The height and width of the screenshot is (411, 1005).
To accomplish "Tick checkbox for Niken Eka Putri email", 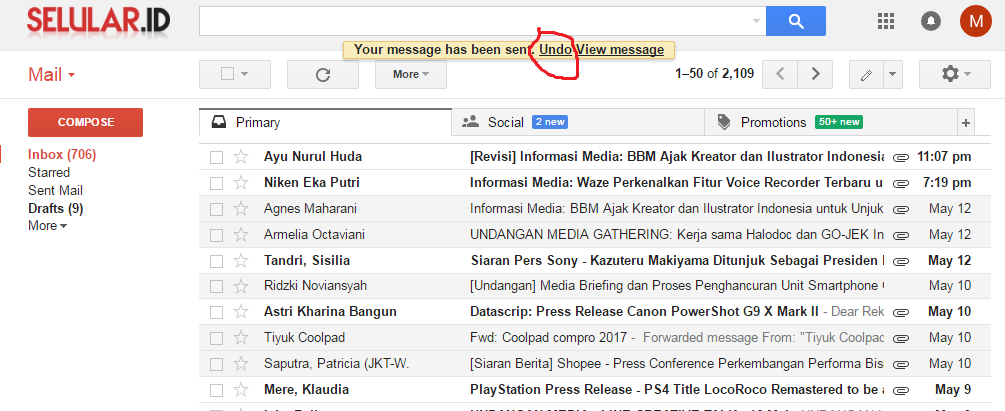I will 217,183.
